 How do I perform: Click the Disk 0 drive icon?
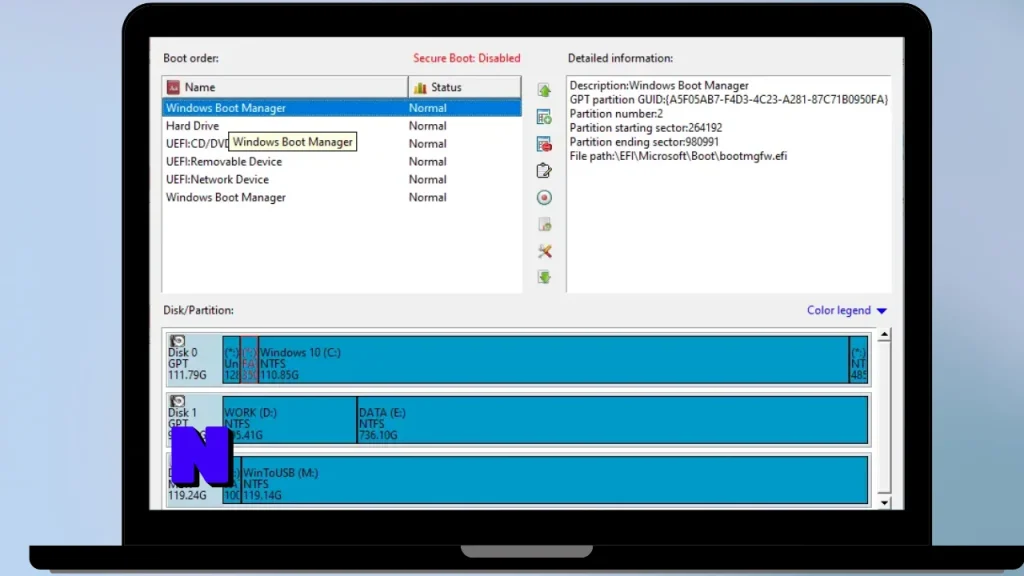(x=177, y=341)
